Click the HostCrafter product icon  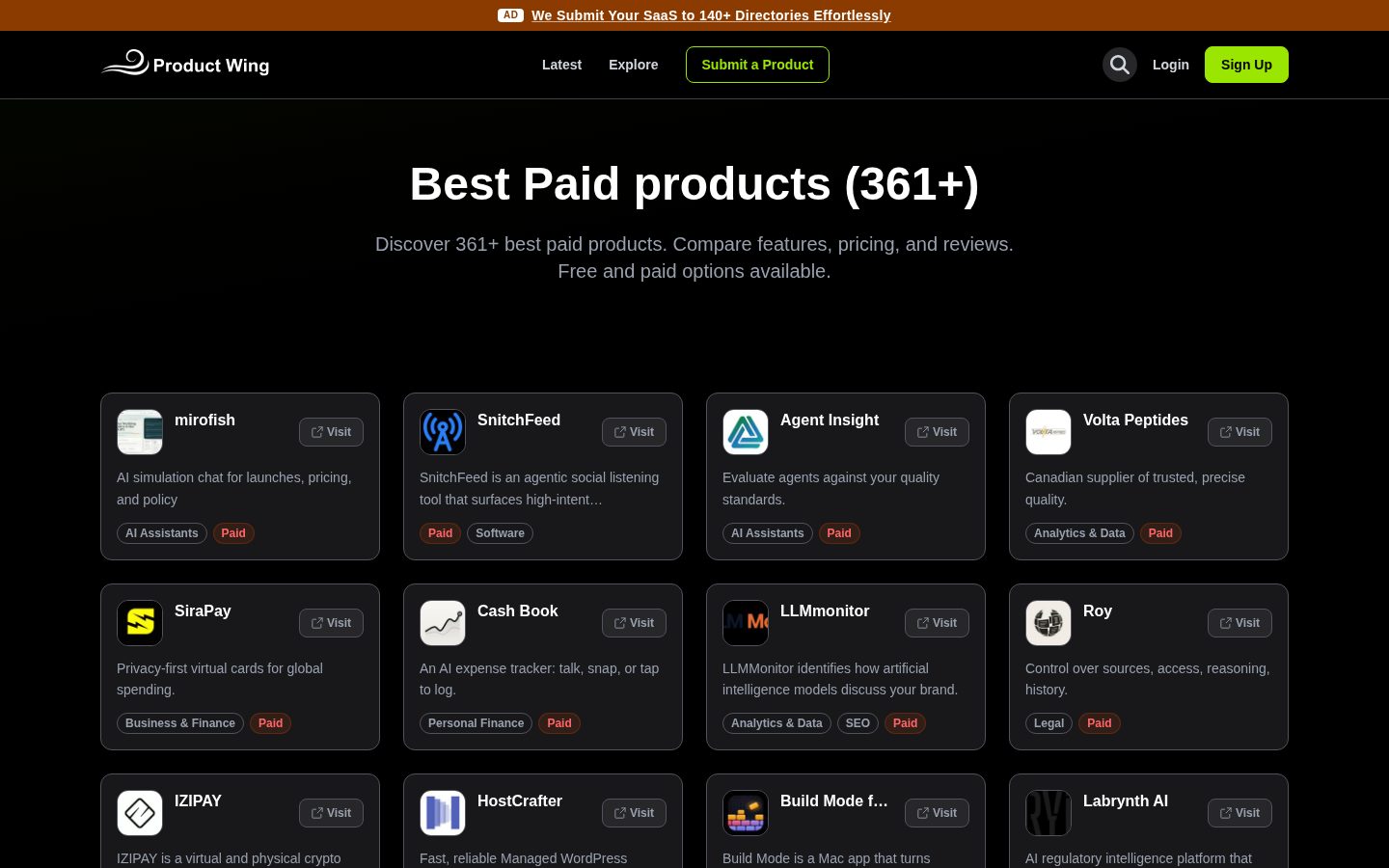click(x=443, y=813)
